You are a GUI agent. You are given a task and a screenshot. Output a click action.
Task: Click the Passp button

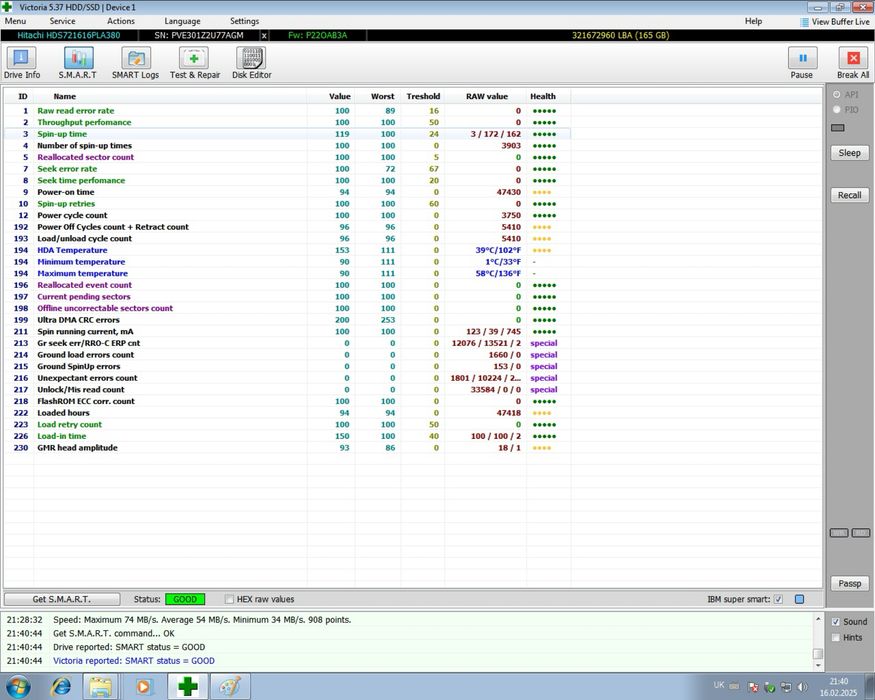tap(849, 583)
